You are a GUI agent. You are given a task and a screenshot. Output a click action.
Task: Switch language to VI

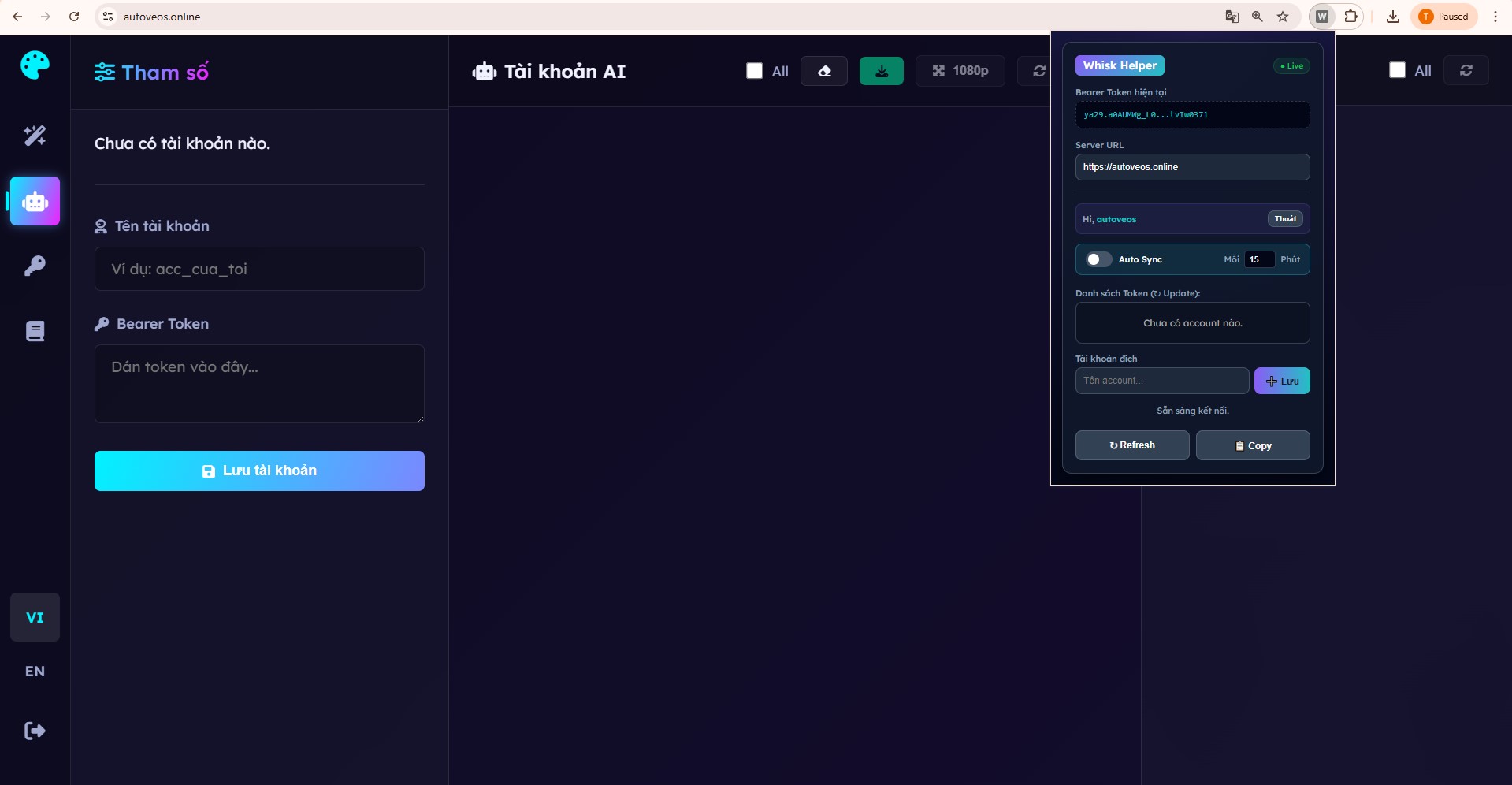click(x=35, y=617)
